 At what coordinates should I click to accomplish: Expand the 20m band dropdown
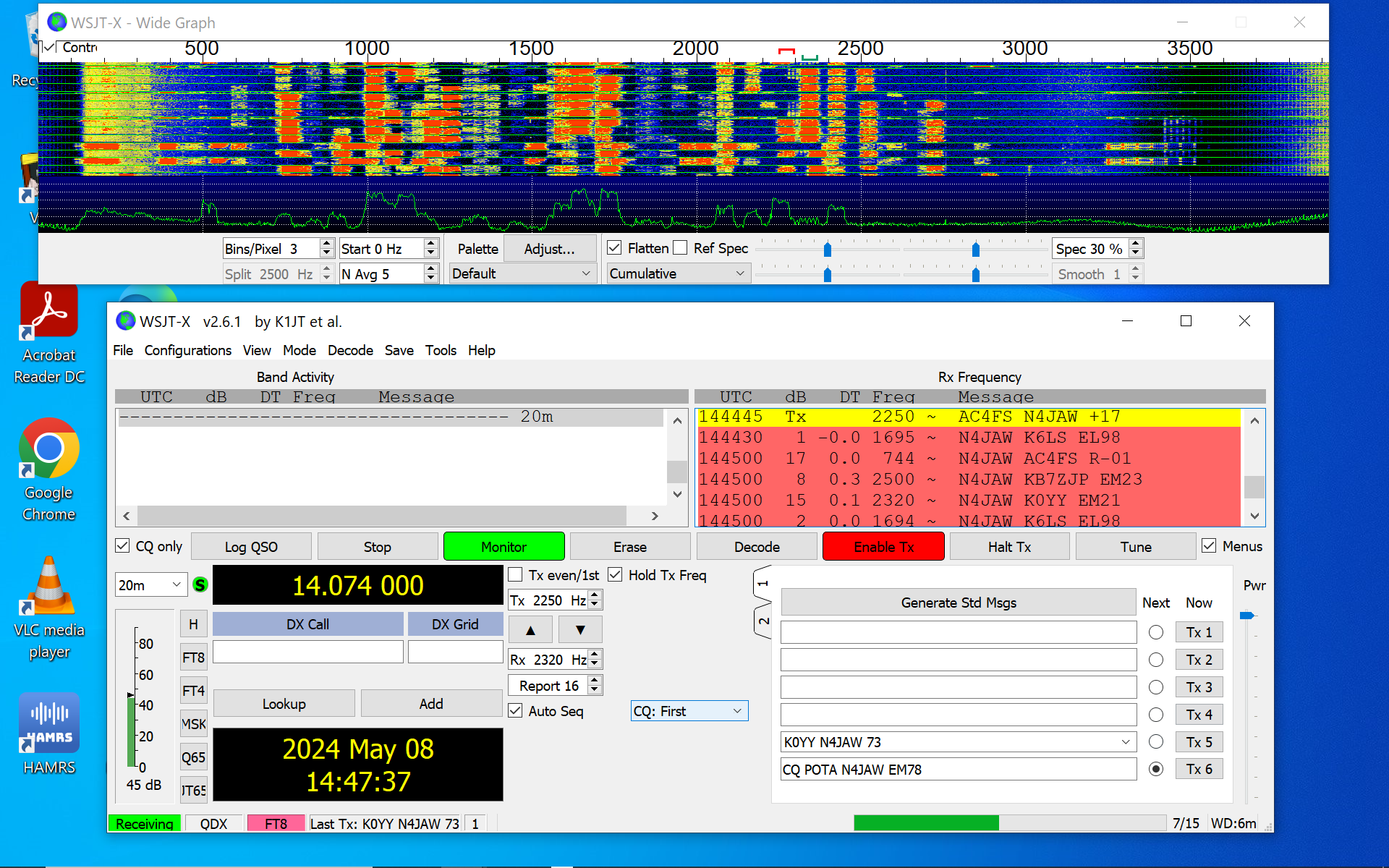(150, 585)
